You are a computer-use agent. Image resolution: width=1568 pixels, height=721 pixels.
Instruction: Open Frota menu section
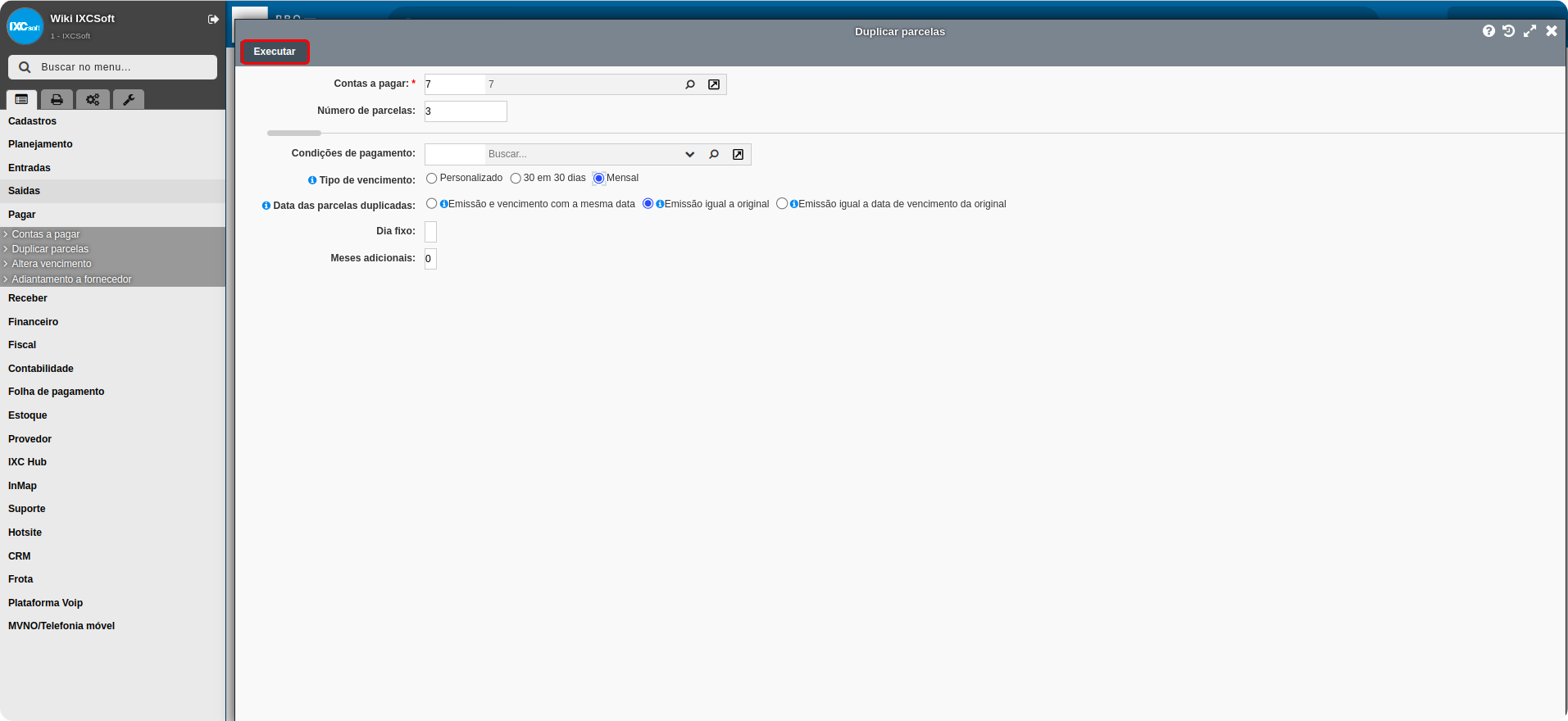coord(112,579)
